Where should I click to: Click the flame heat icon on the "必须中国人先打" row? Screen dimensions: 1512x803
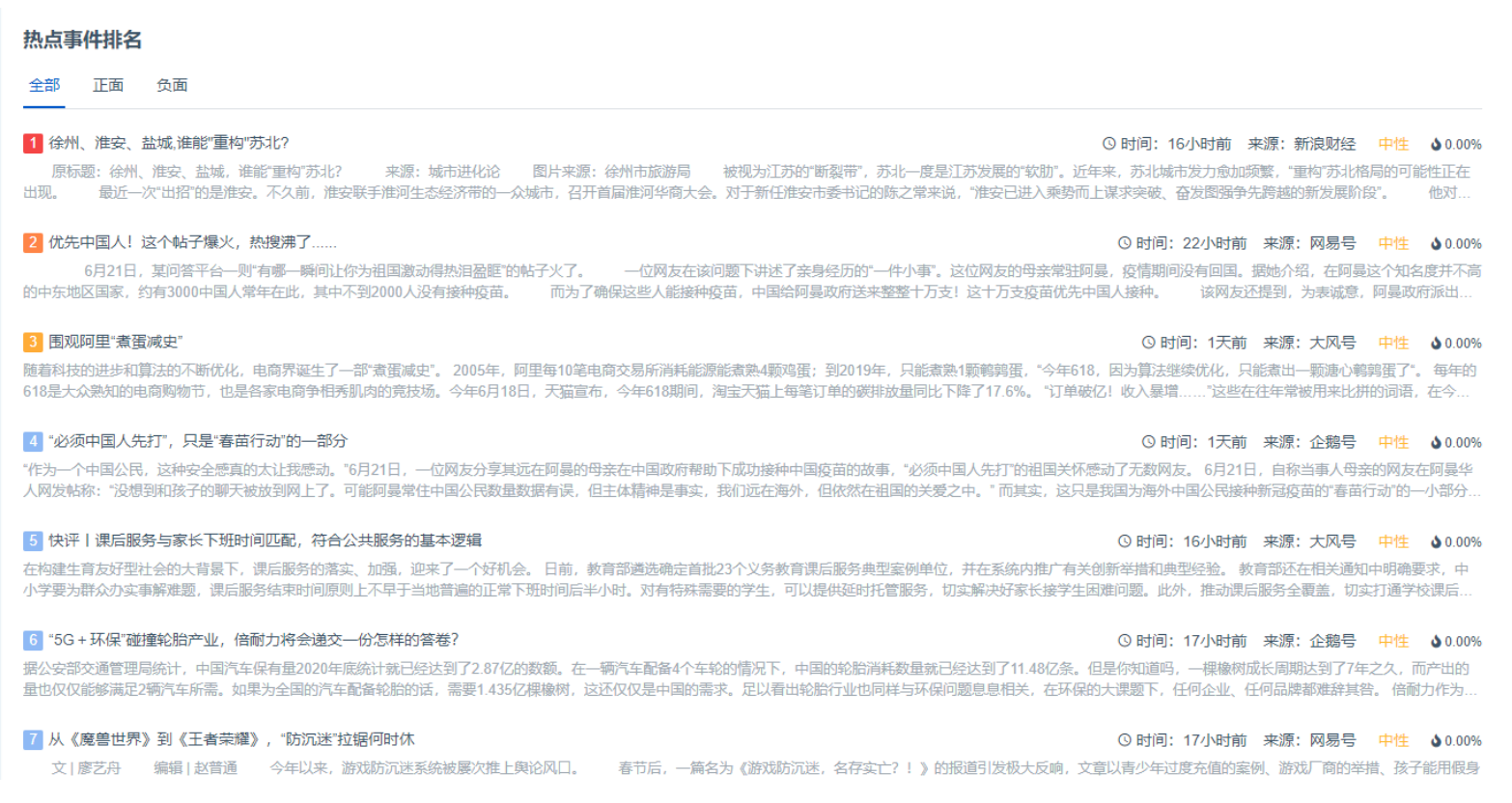pyautogui.click(x=1436, y=443)
